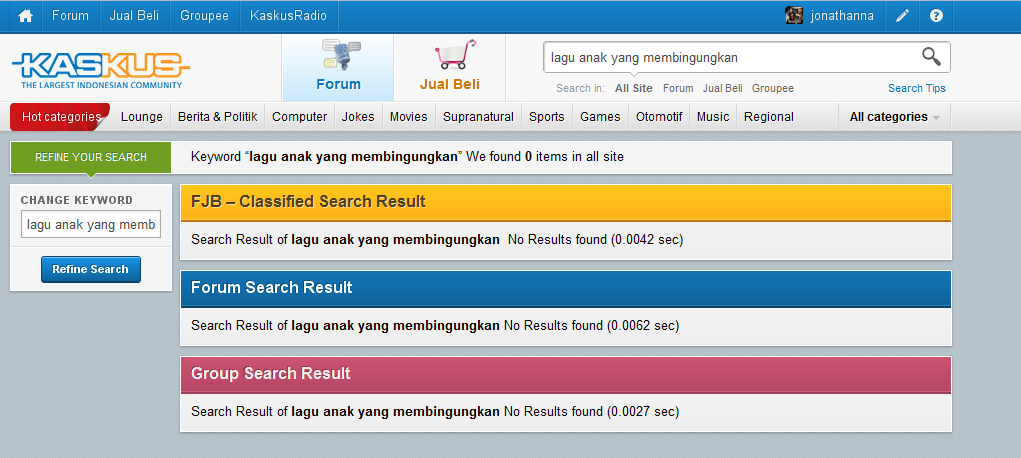The image size is (1021, 458).
Task: Open the Regional category
Action: point(768,117)
